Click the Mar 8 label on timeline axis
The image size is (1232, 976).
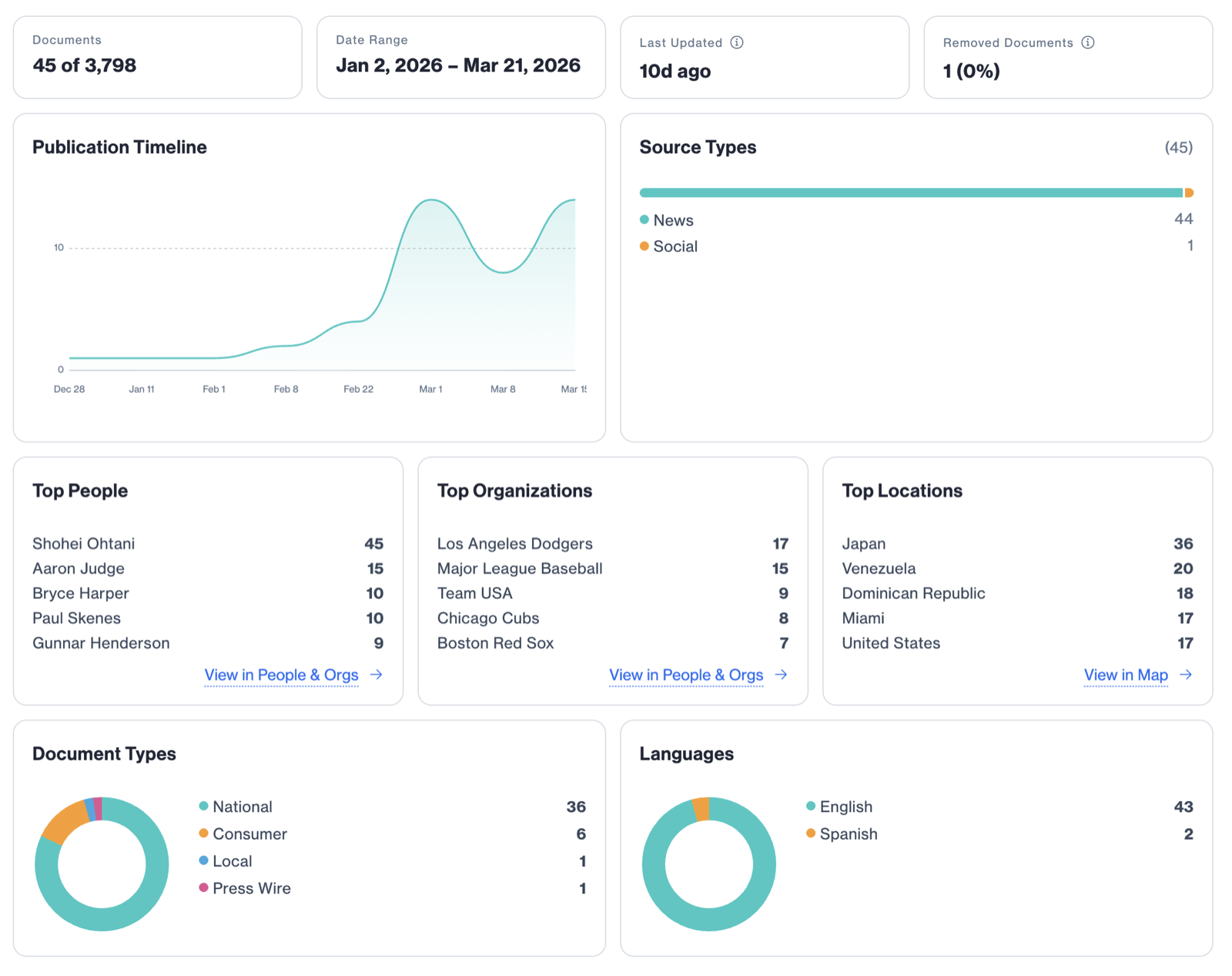click(x=503, y=389)
